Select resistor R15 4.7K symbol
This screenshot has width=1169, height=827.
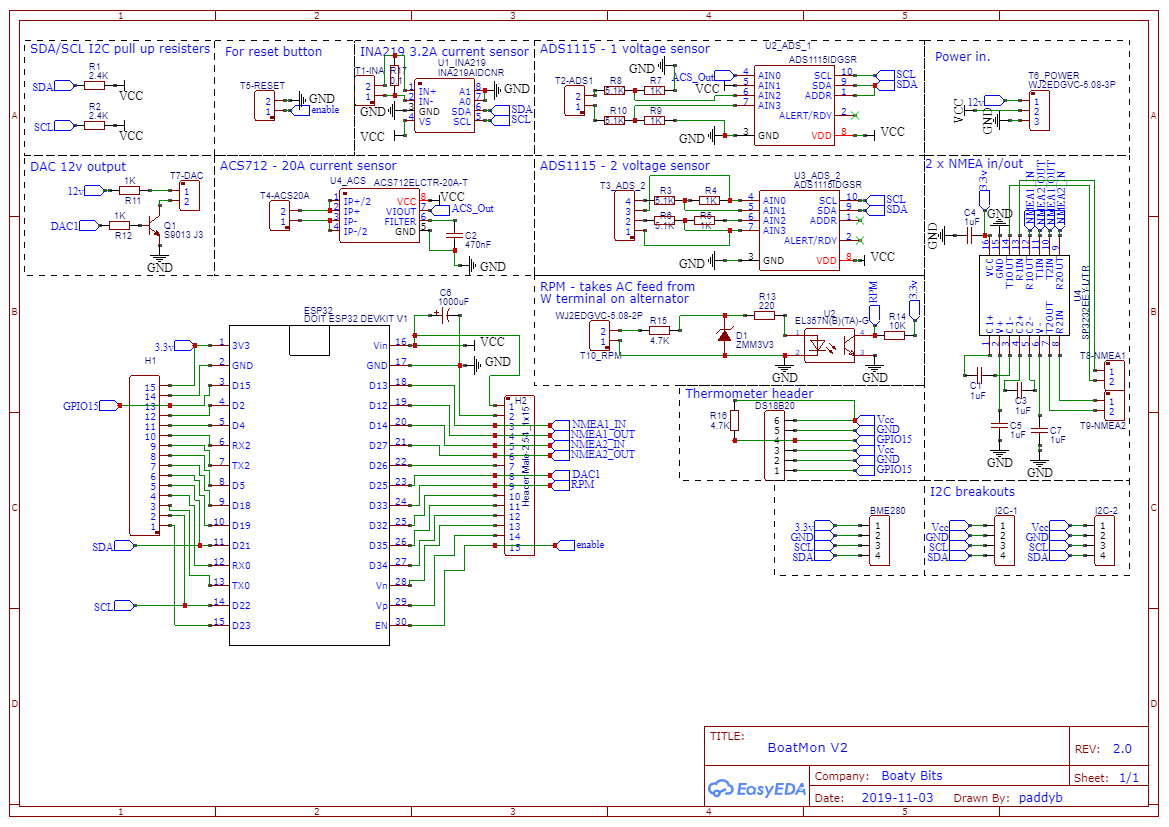[x=659, y=329]
